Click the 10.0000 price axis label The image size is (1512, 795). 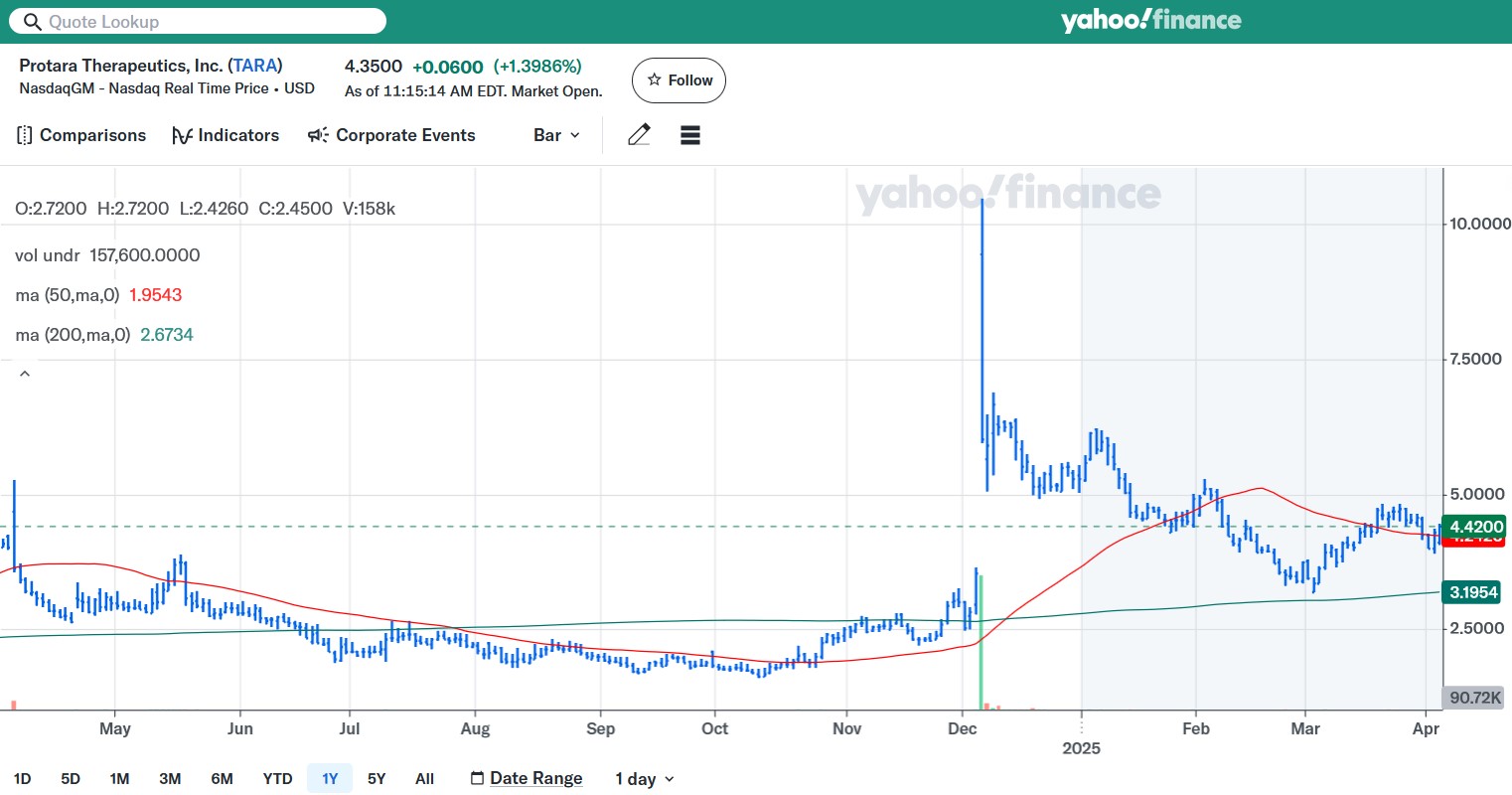click(x=1480, y=224)
